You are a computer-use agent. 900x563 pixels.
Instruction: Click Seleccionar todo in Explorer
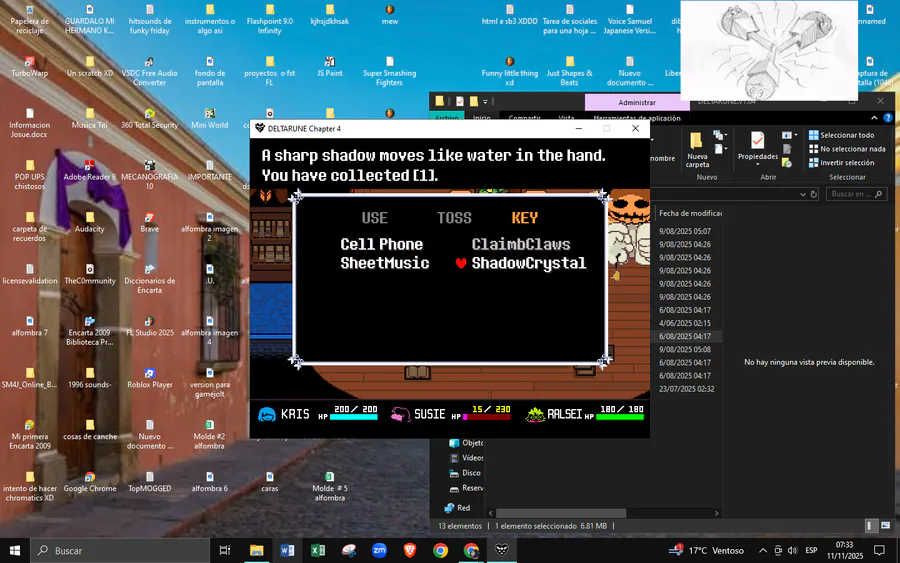point(841,135)
